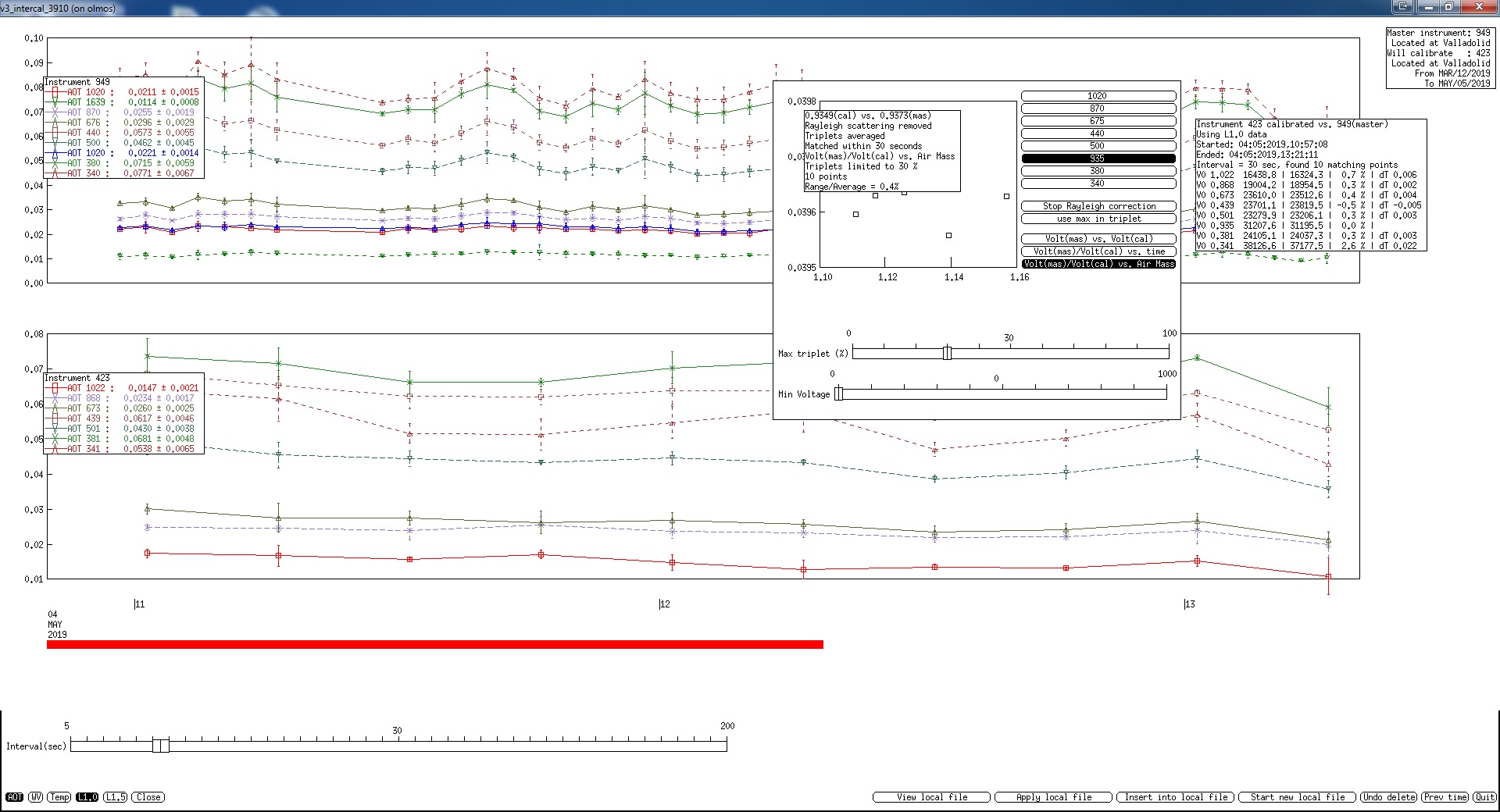Show Volt(mas) vs. Volt(cal) plot
The height and width of the screenshot is (812, 1500).
click(x=1098, y=239)
